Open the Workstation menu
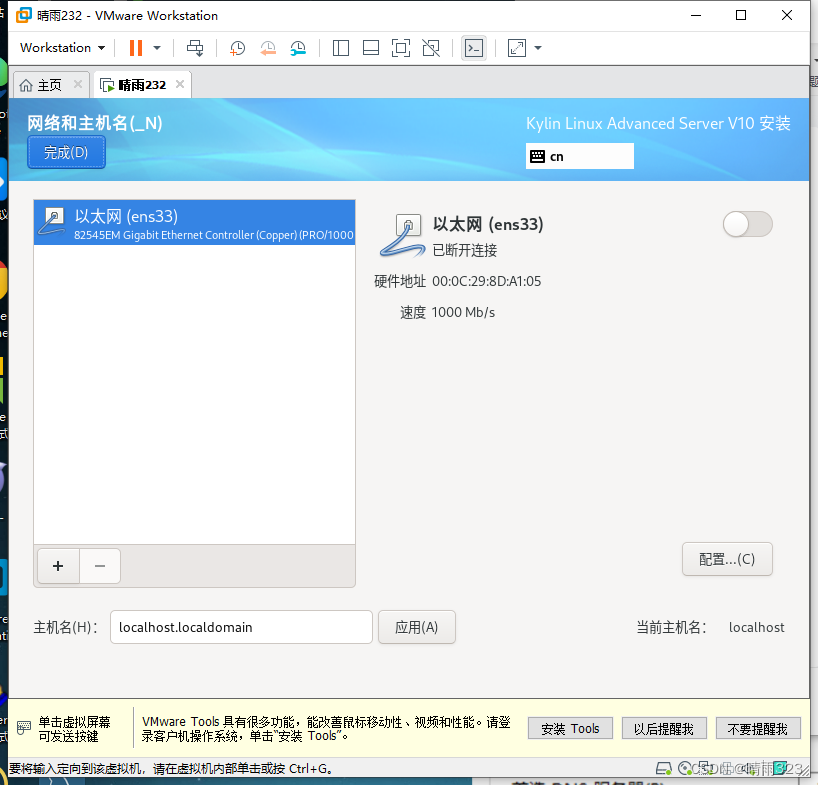818x785 pixels. click(x=62, y=48)
